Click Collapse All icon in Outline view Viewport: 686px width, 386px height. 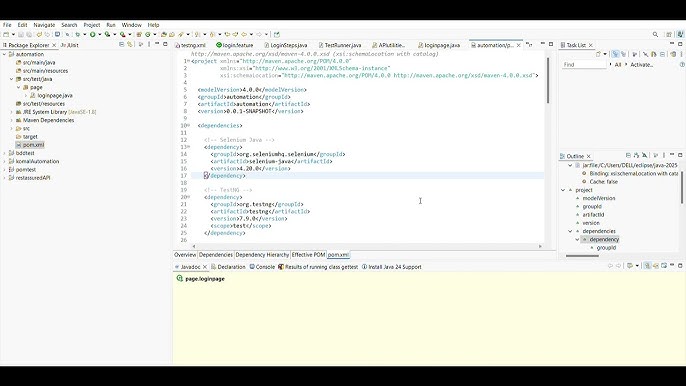(628, 155)
